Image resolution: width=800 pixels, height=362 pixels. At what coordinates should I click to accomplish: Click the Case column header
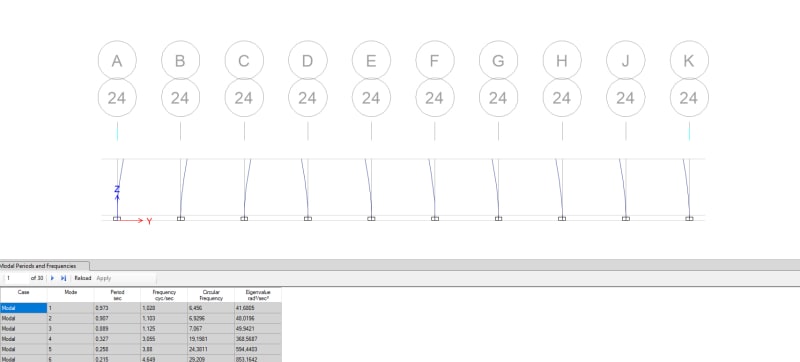[x=23, y=295]
